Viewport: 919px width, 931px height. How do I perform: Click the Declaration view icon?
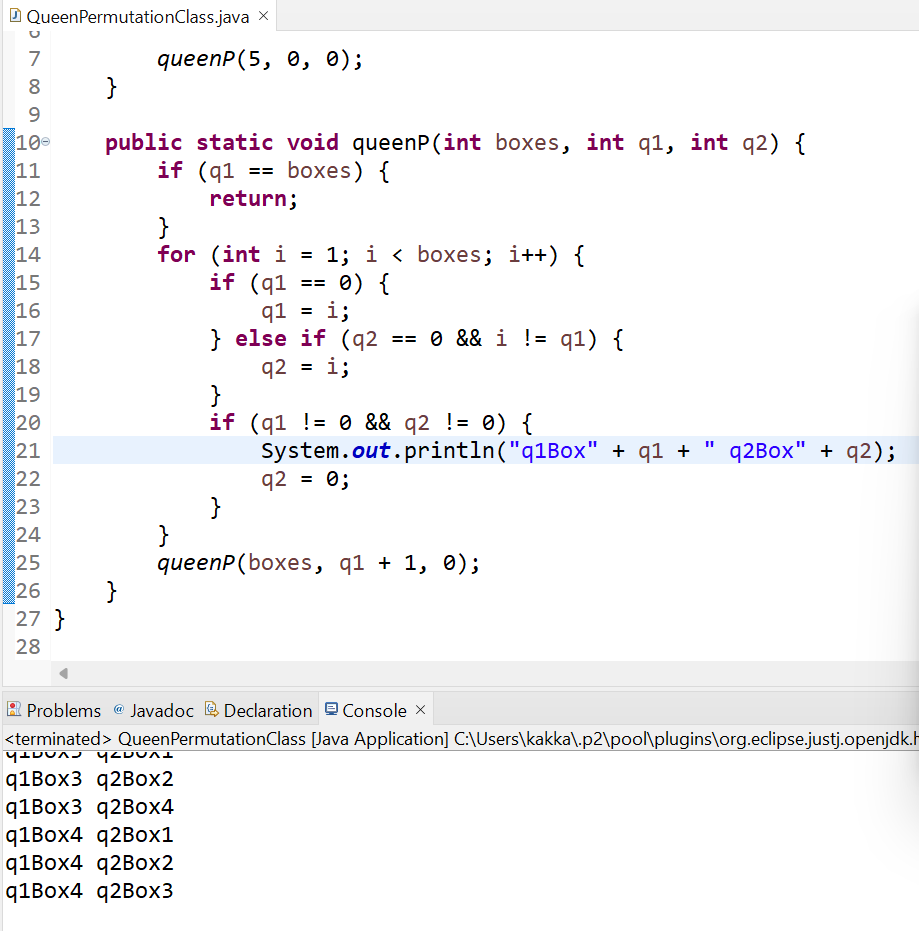click(x=211, y=710)
